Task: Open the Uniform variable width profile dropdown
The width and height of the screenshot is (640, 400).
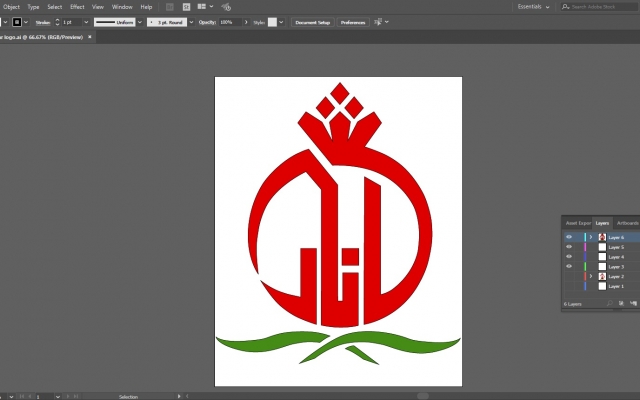Action: [x=140, y=22]
